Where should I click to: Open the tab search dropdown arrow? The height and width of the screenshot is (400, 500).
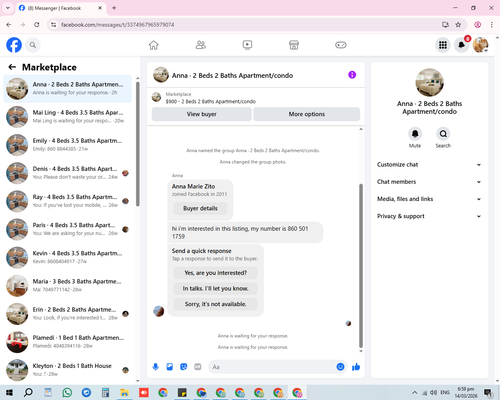pos(8,8)
